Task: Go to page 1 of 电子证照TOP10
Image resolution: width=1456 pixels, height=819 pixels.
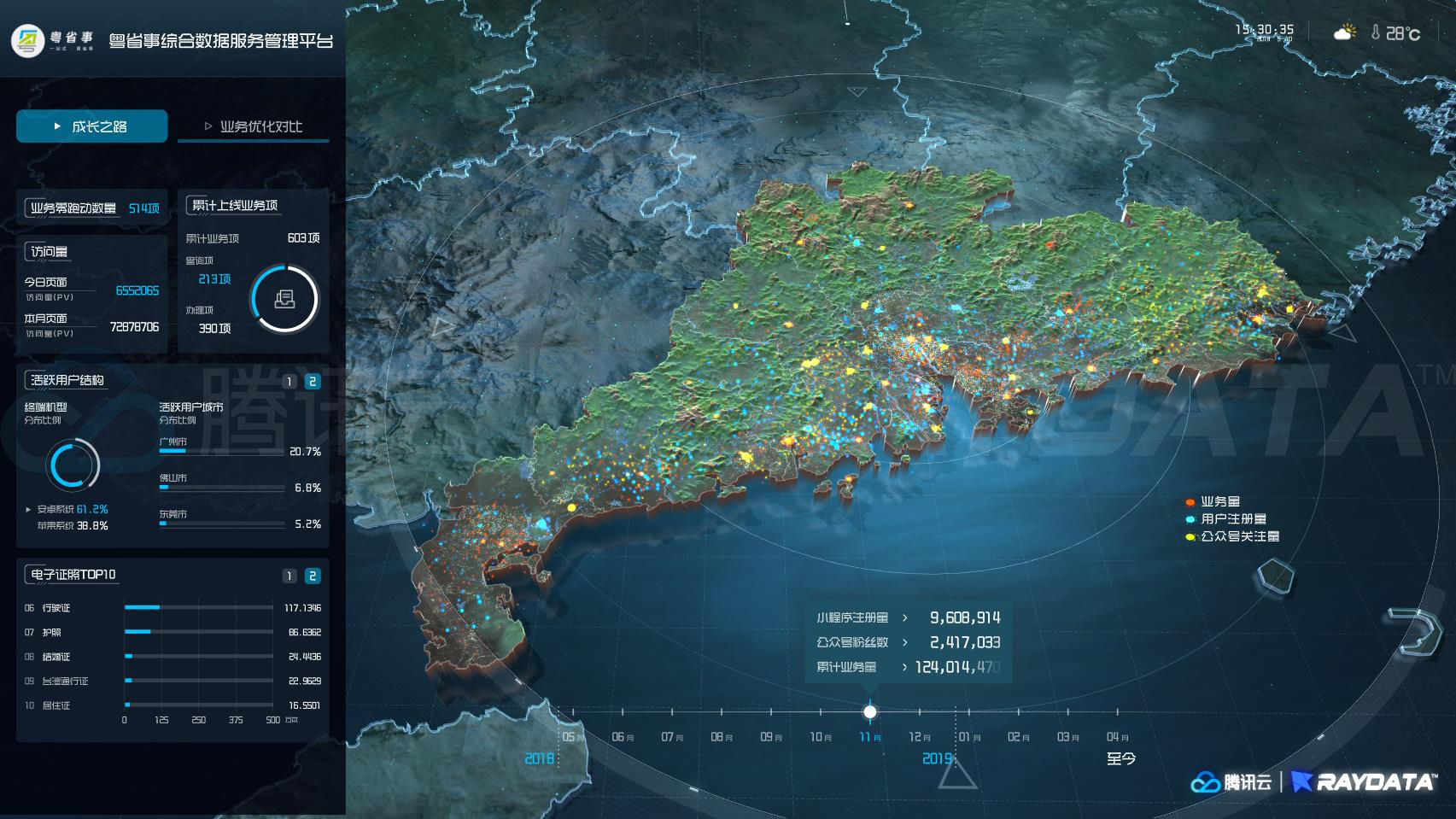Action: 289,576
